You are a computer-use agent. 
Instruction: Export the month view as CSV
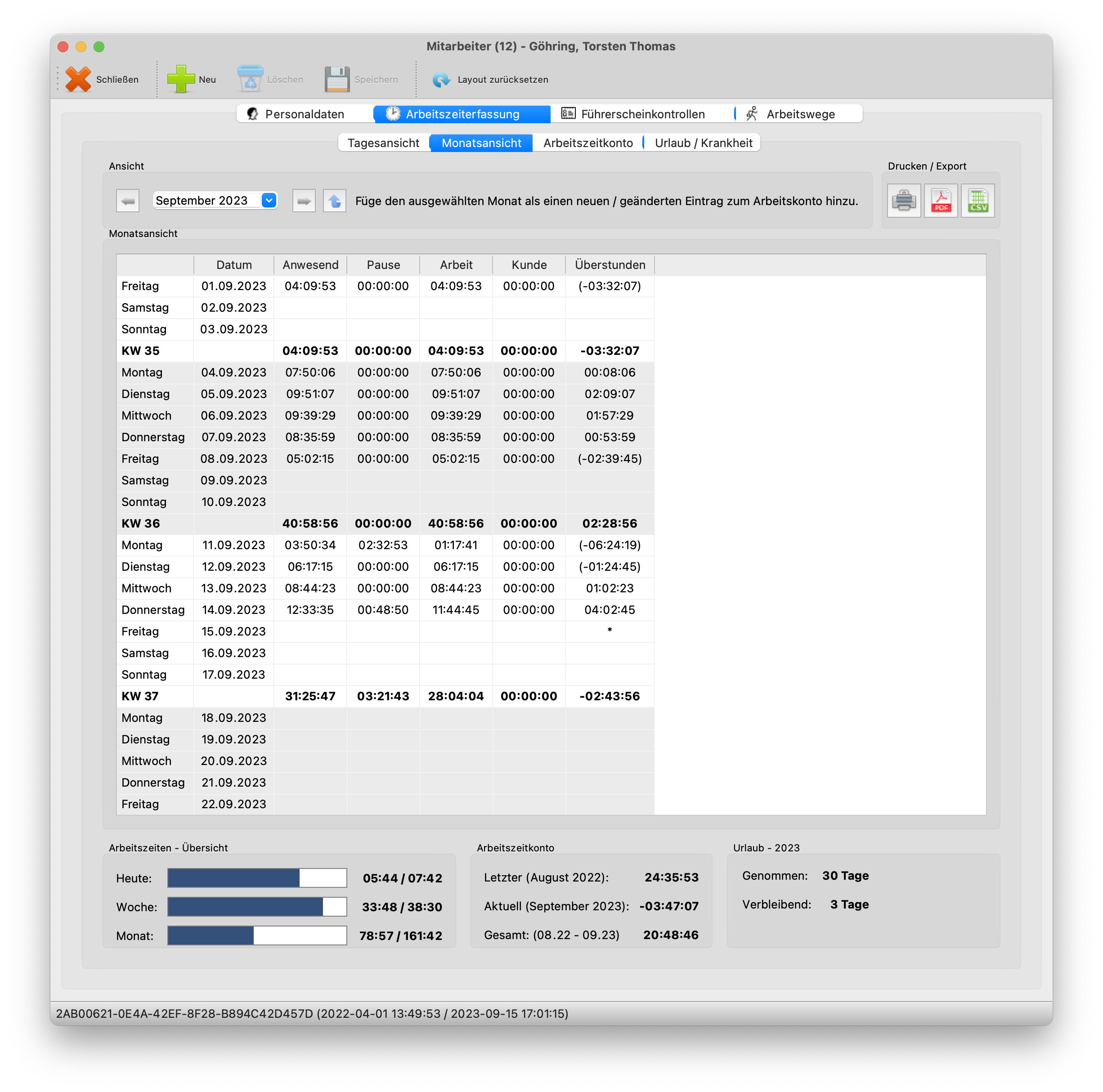pos(977,201)
